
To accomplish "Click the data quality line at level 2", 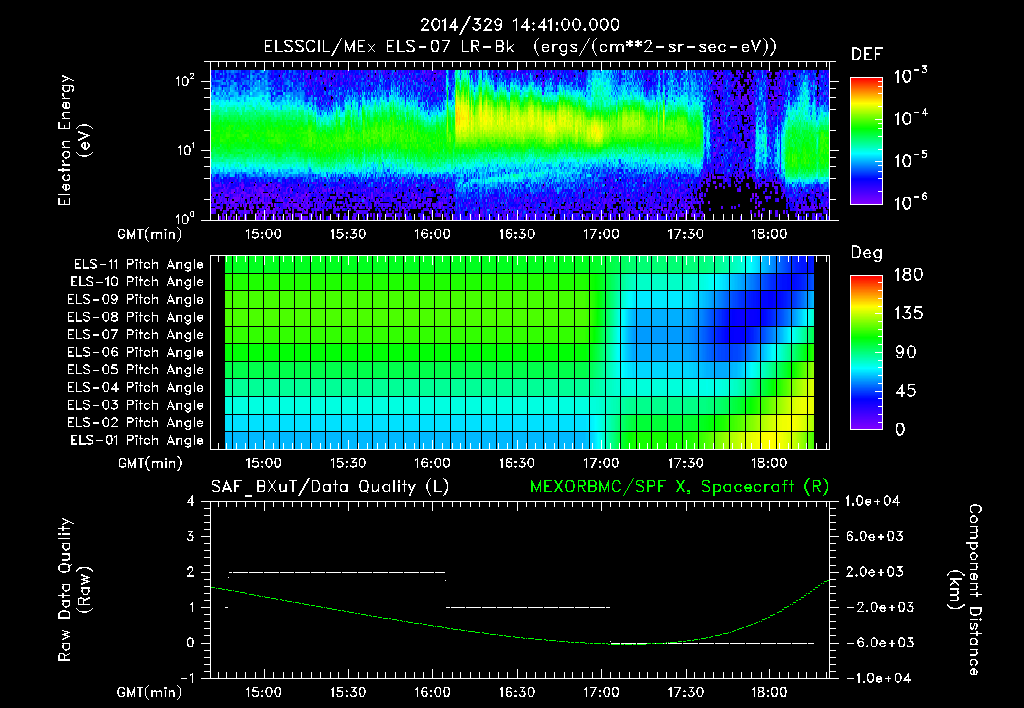I will coord(337,572).
